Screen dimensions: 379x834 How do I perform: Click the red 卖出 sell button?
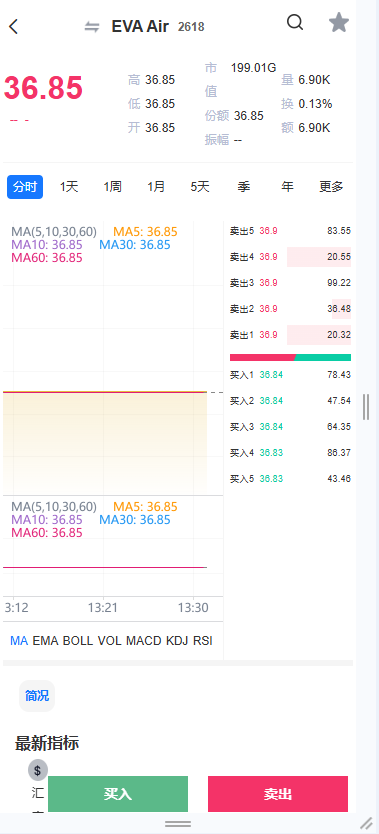coord(278,794)
